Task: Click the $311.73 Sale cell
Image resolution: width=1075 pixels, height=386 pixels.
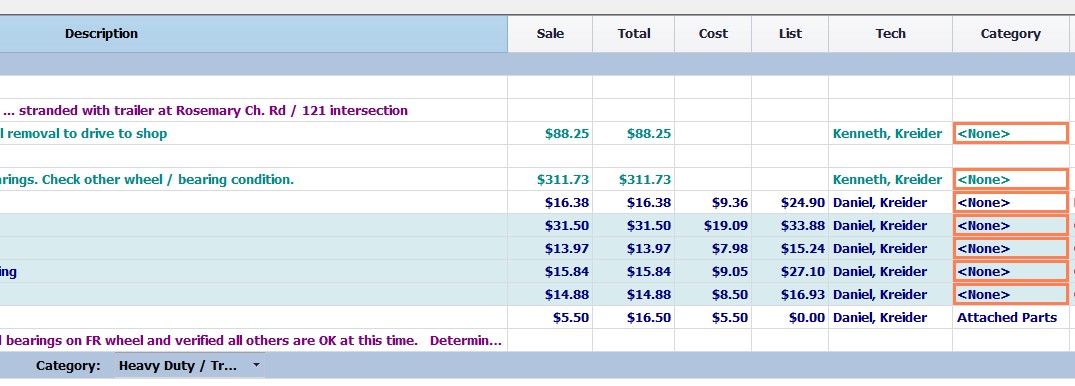Action: point(550,180)
